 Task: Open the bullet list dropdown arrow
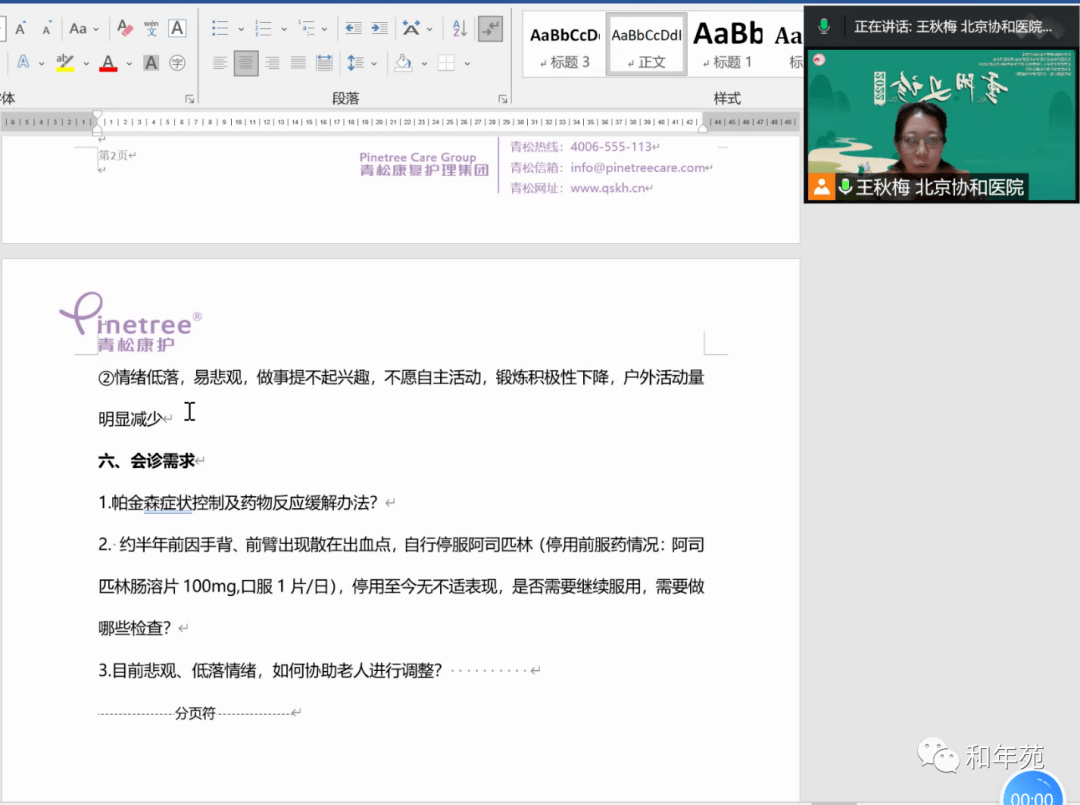point(241,29)
